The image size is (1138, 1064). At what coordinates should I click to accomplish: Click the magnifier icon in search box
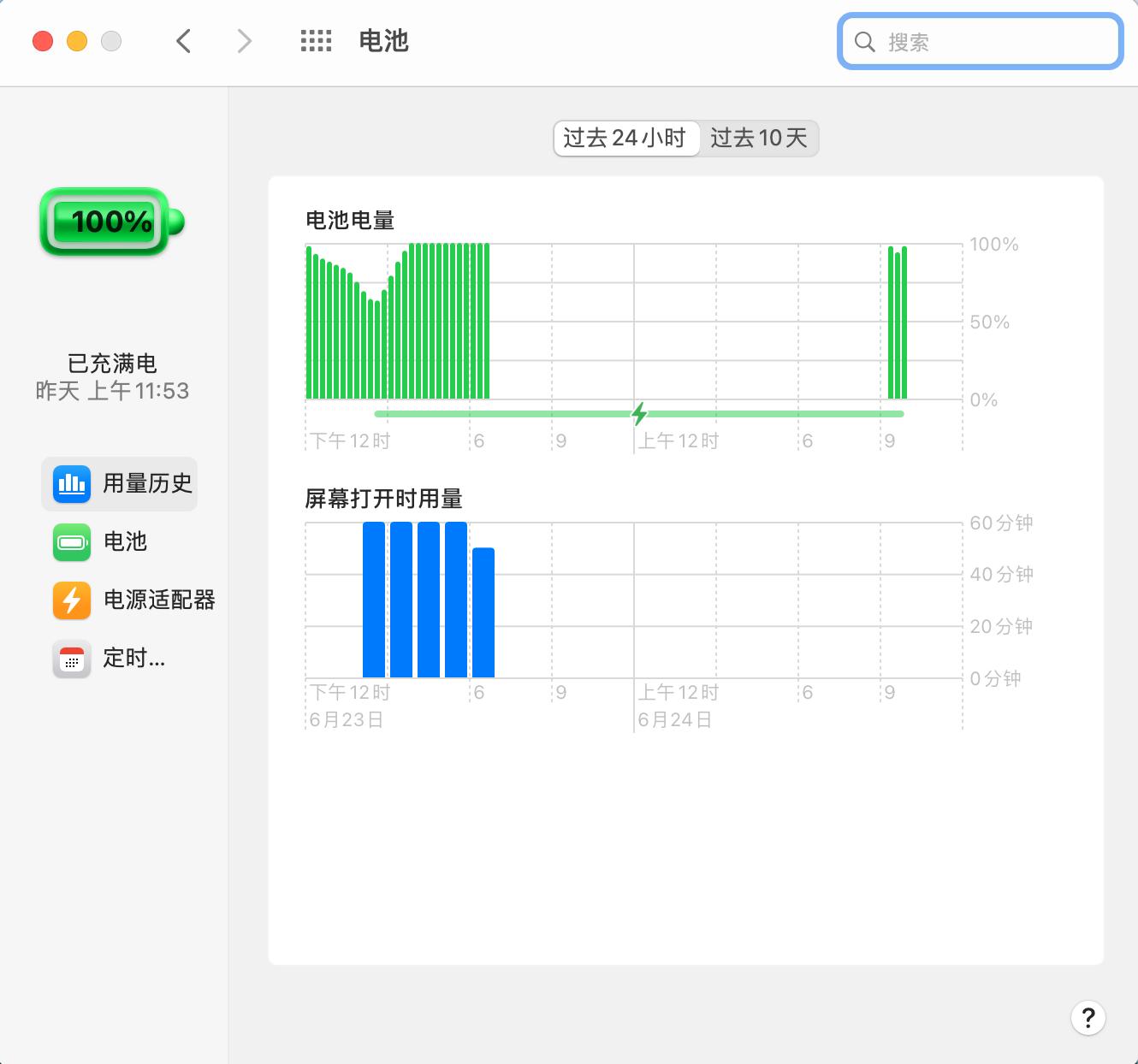[x=865, y=42]
